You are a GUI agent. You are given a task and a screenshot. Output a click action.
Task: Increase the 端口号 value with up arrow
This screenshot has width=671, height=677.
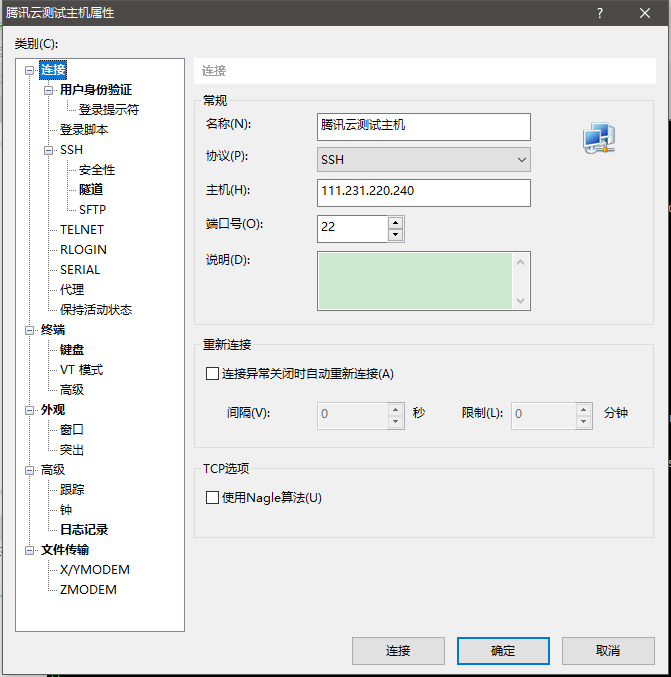pyautogui.click(x=396, y=223)
